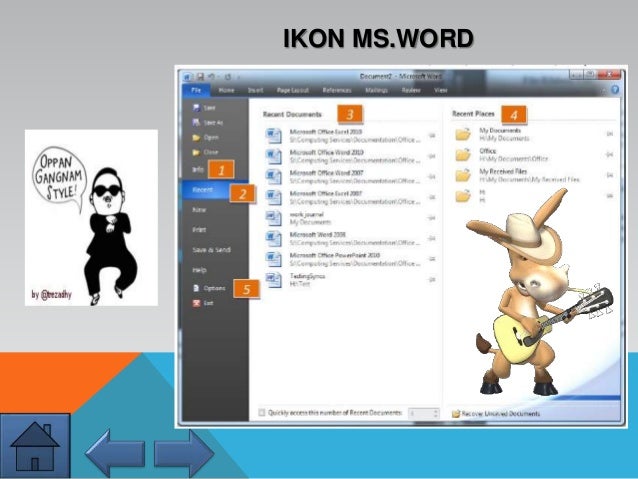Click Recover Unsaved Documents text
The width and height of the screenshot is (638, 479).
tap(500, 413)
